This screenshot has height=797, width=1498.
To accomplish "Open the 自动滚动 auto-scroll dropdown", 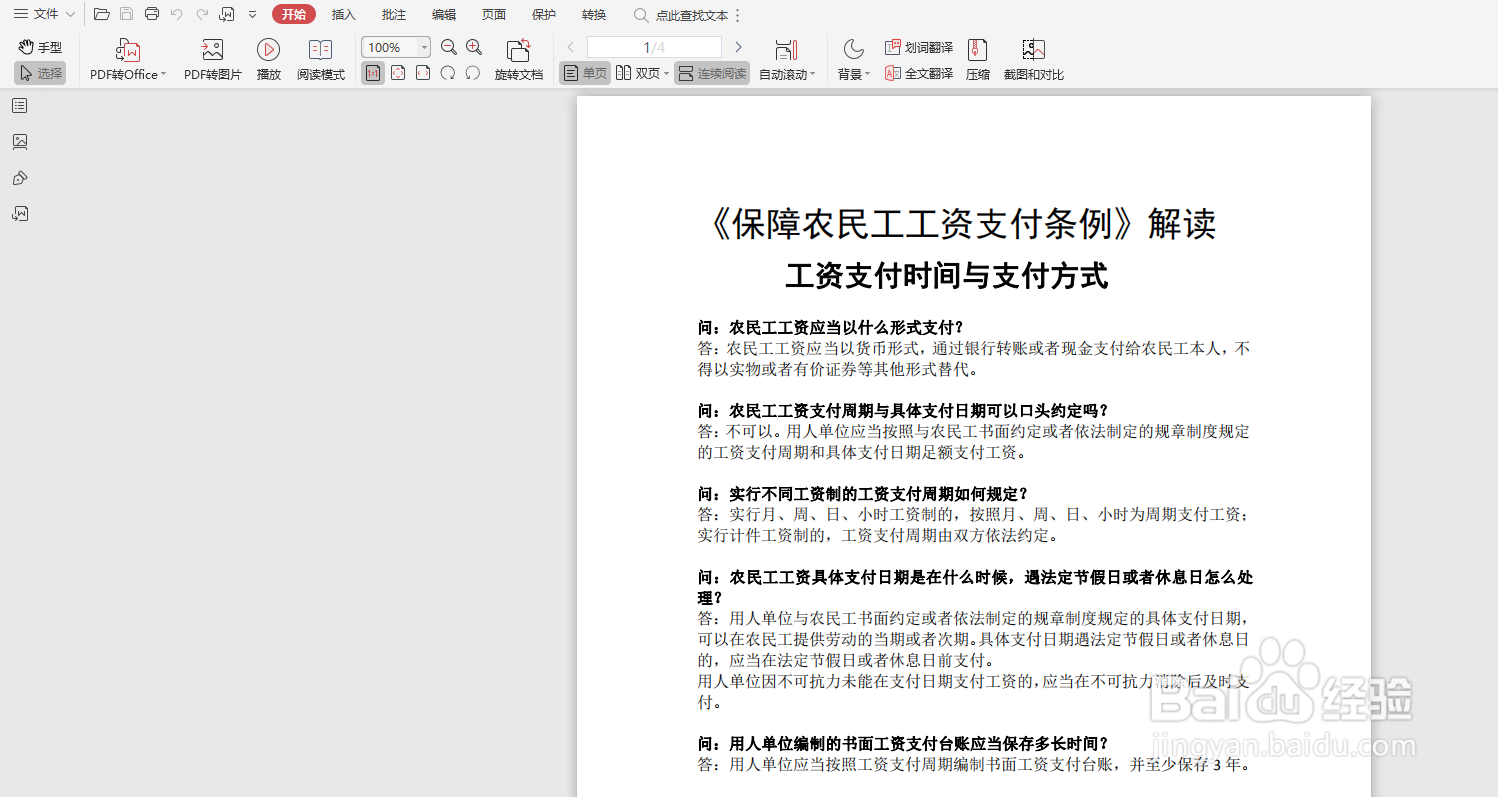I will pos(786,72).
